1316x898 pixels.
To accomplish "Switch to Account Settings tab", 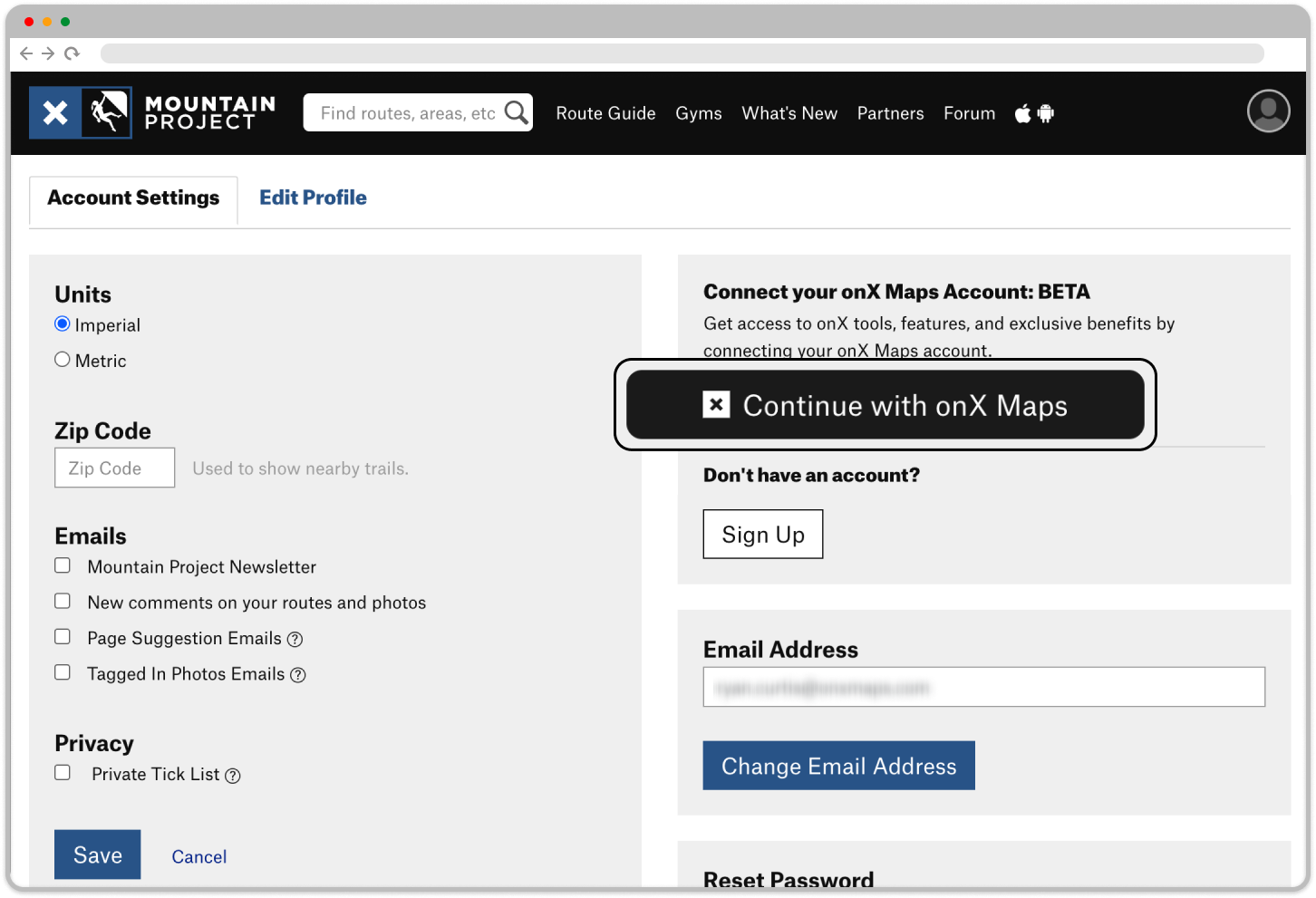I will (133, 198).
